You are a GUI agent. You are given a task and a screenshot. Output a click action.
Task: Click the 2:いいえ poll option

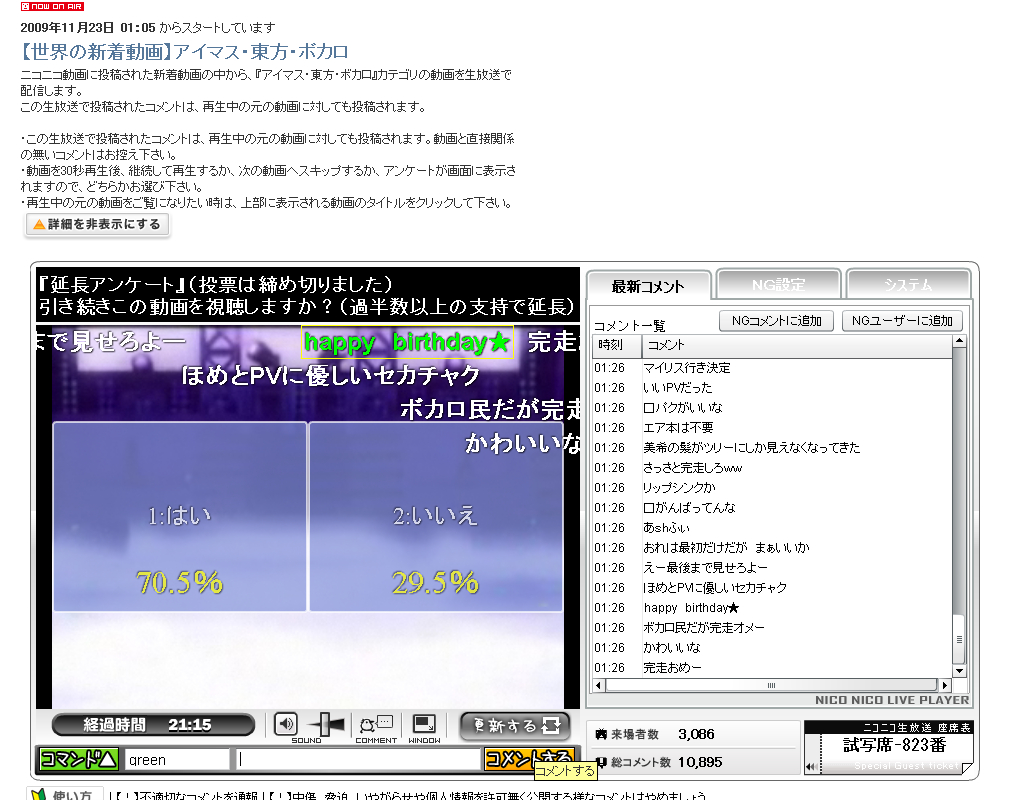tap(436, 516)
